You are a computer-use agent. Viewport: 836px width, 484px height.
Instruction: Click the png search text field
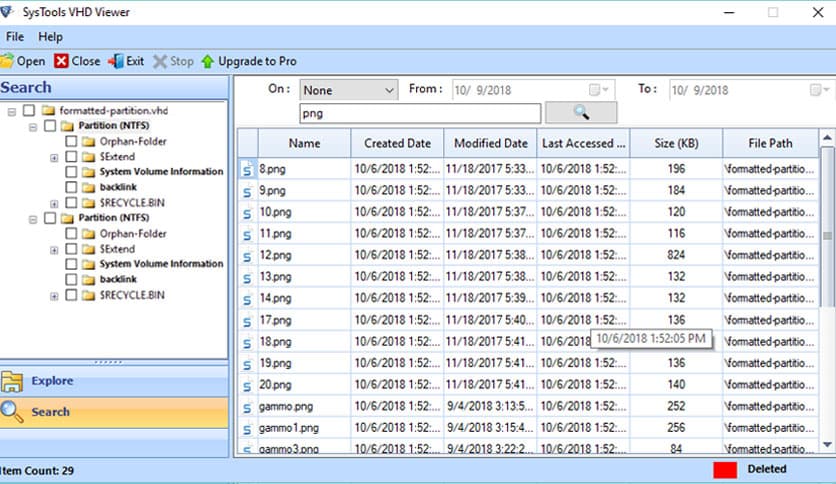coord(420,113)
